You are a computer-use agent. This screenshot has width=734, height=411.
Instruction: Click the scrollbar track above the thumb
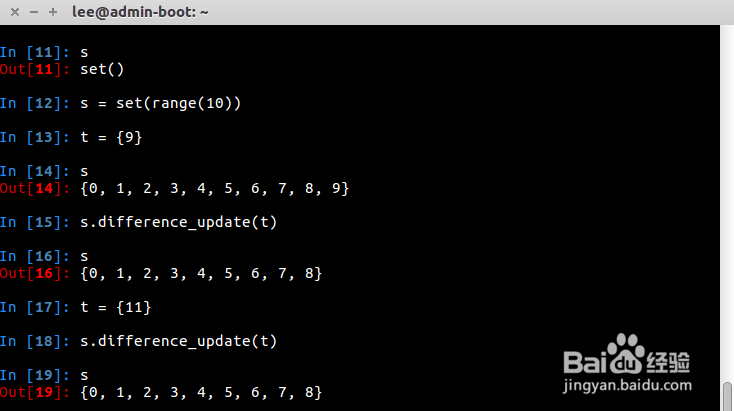coord(727,204)
